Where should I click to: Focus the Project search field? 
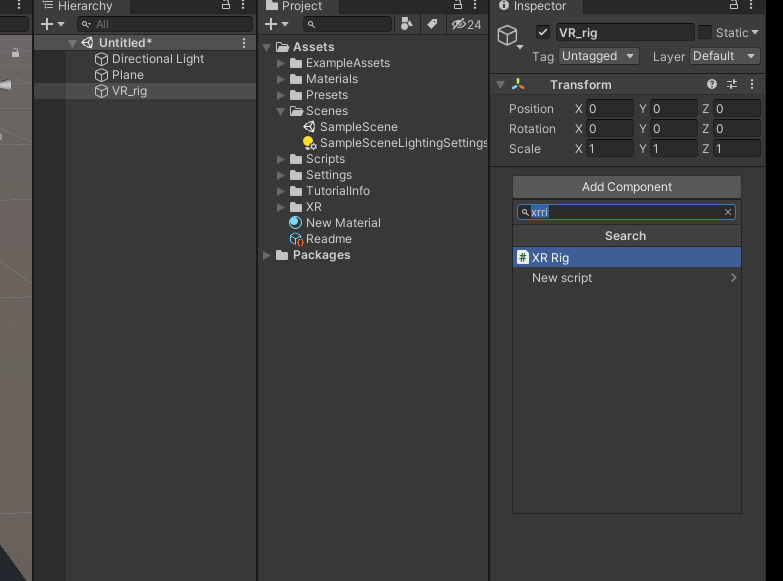pos(347,24)
